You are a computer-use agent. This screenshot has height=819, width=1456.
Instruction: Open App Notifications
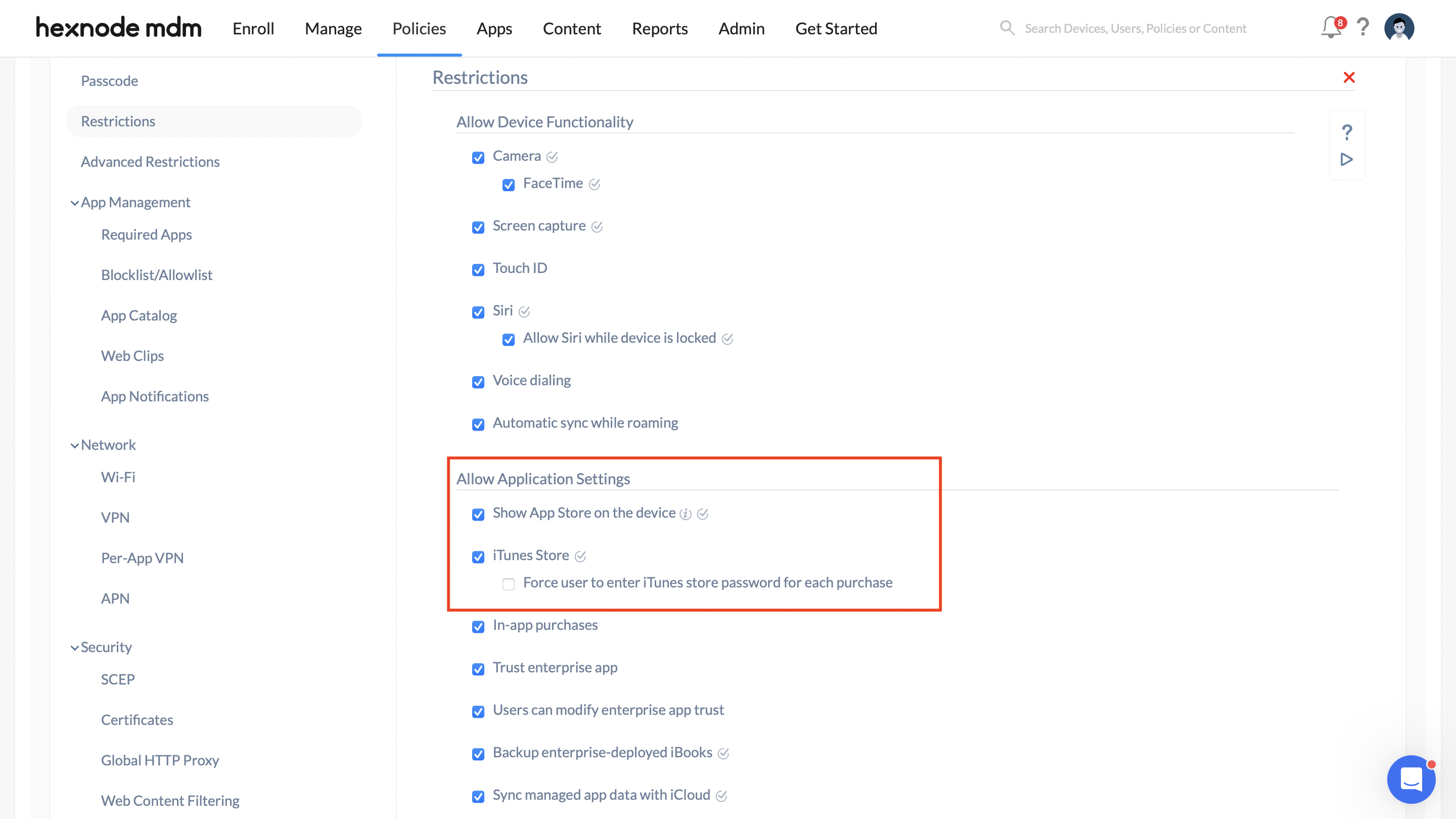pyautogui.click(x=155, y=397)
